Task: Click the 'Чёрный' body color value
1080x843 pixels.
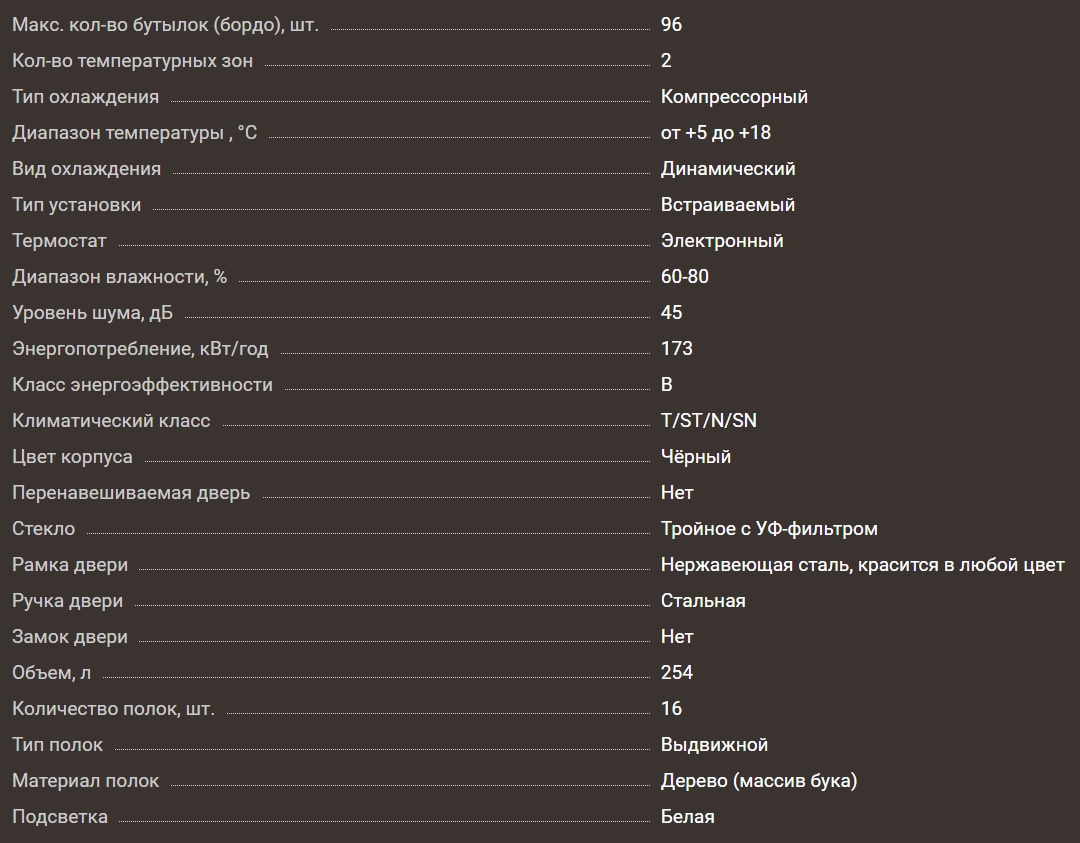Action: click(x=695, y=457)
